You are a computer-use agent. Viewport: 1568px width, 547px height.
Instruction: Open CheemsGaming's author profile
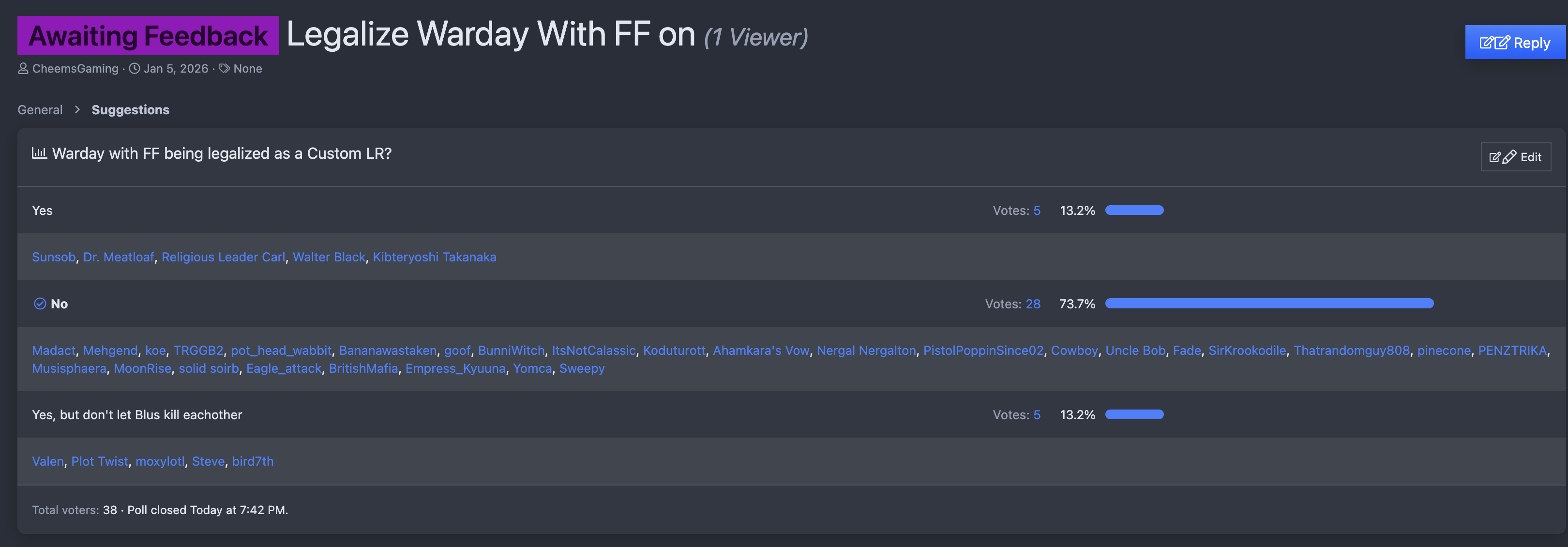[75, 69]
